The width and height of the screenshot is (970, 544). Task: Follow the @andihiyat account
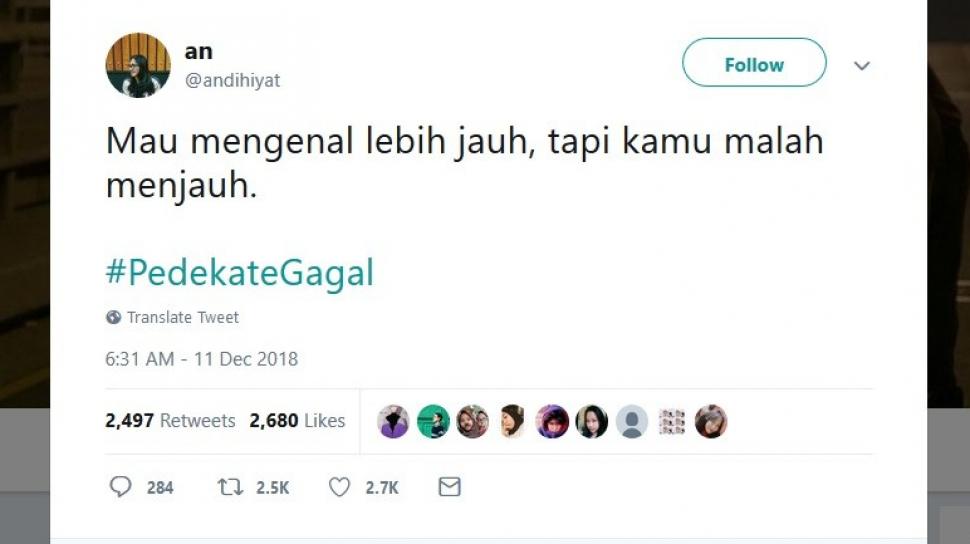coord(754,63)
